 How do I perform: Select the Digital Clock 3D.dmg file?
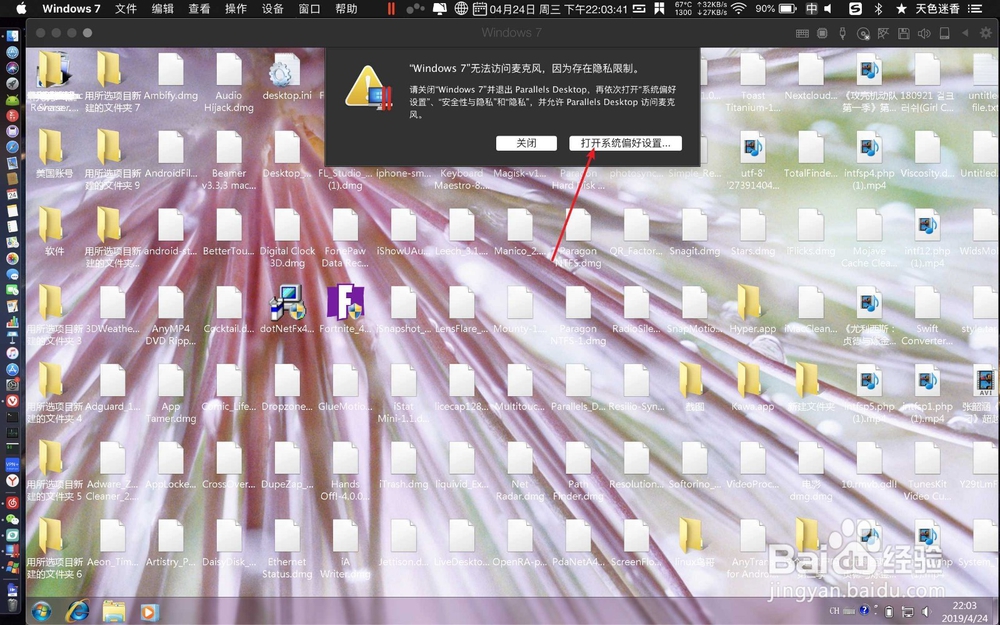pyautogui.click(x=287, y=238)
